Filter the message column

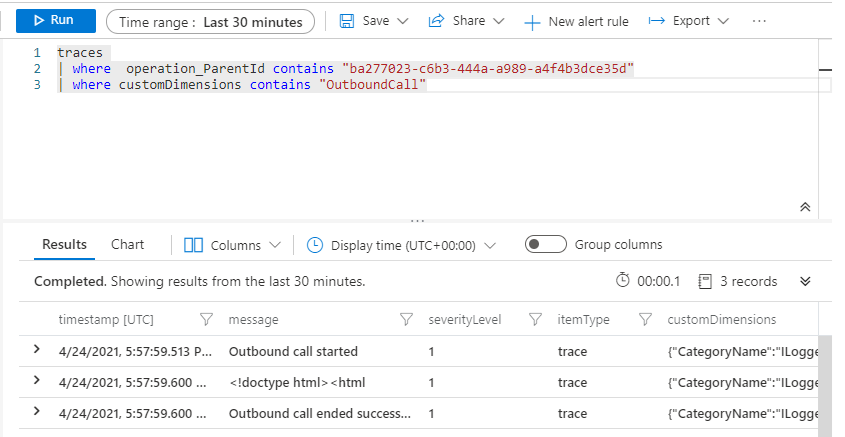click(x=406, y=320)
